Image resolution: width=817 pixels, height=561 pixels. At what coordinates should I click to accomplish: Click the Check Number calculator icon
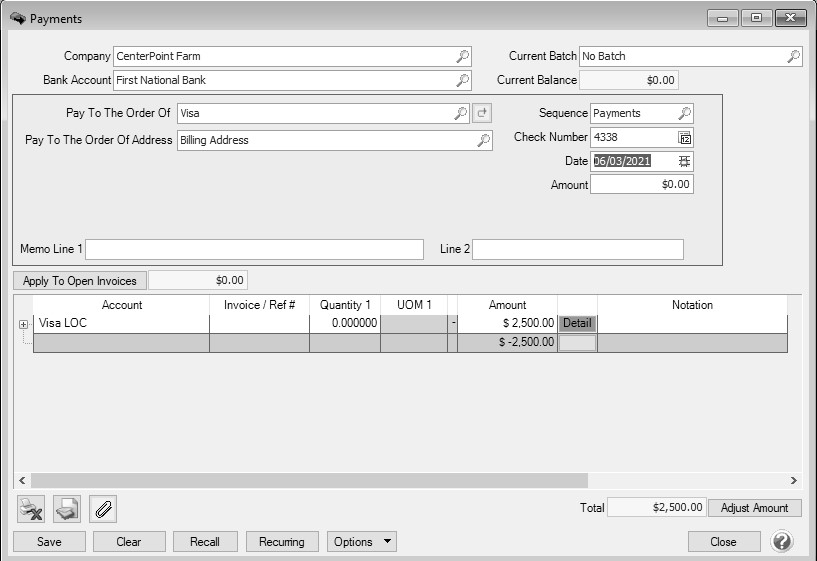point(685,138)
